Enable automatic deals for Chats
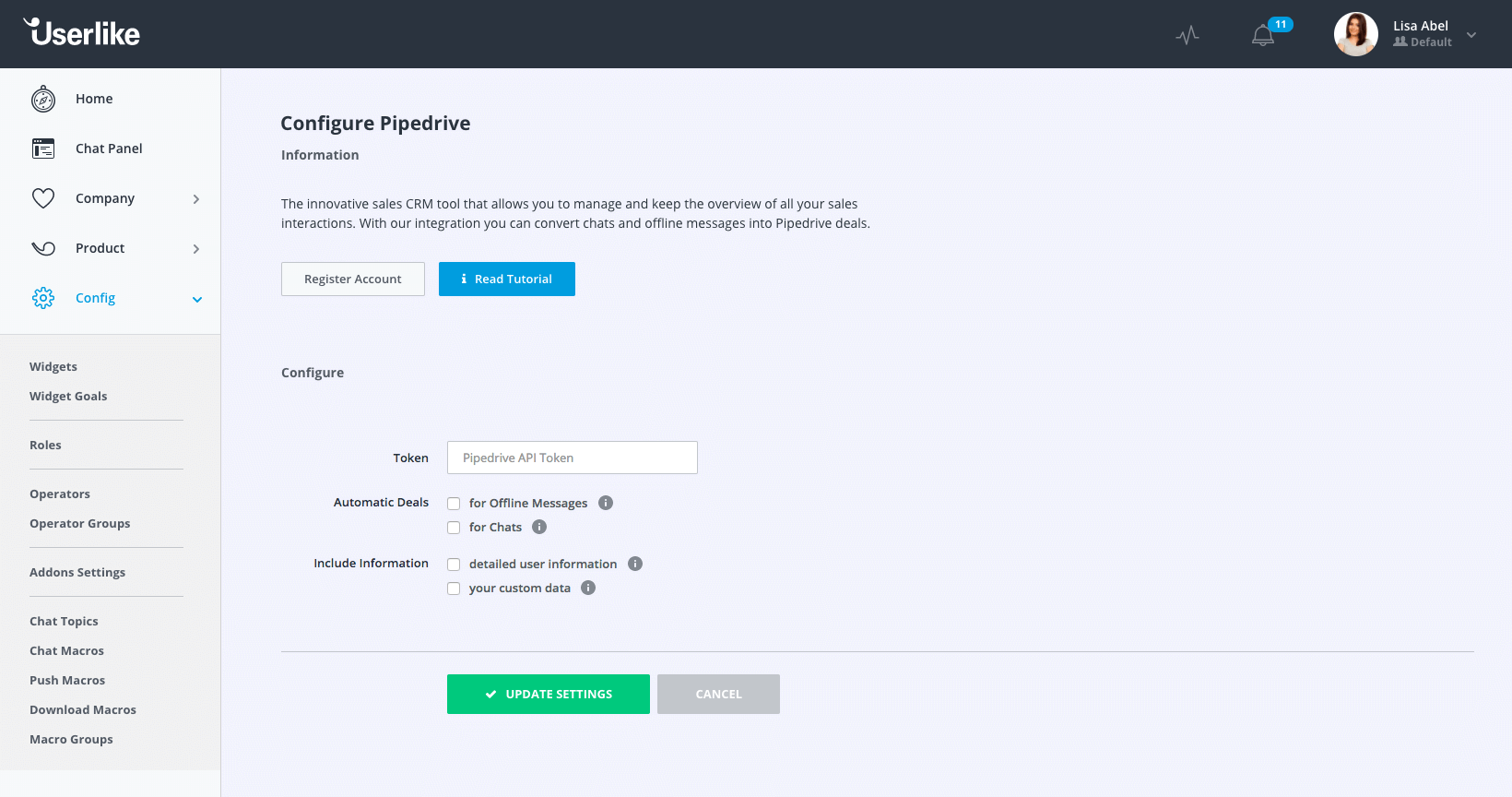1512x797 pixels. (x=454, y=528)
